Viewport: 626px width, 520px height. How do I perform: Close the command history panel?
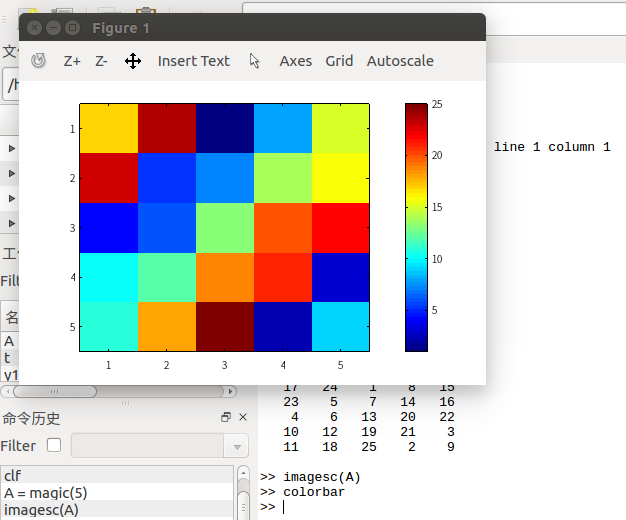pyautogui.click(x=243, y=417)
